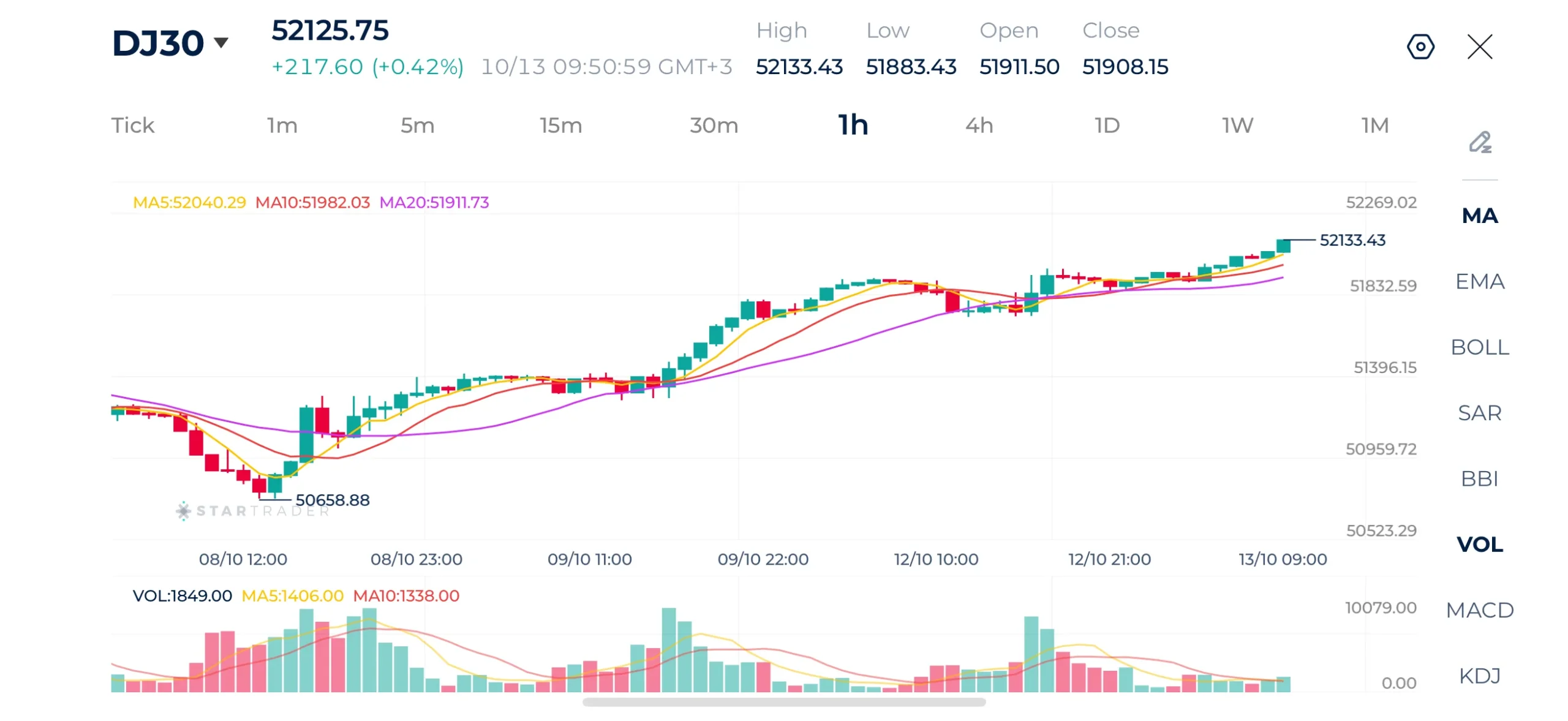The height and width of the screenshot is (721, 1568).
Task: Switch chart to 4h timeframe
Action: click(x=979, y=126)
